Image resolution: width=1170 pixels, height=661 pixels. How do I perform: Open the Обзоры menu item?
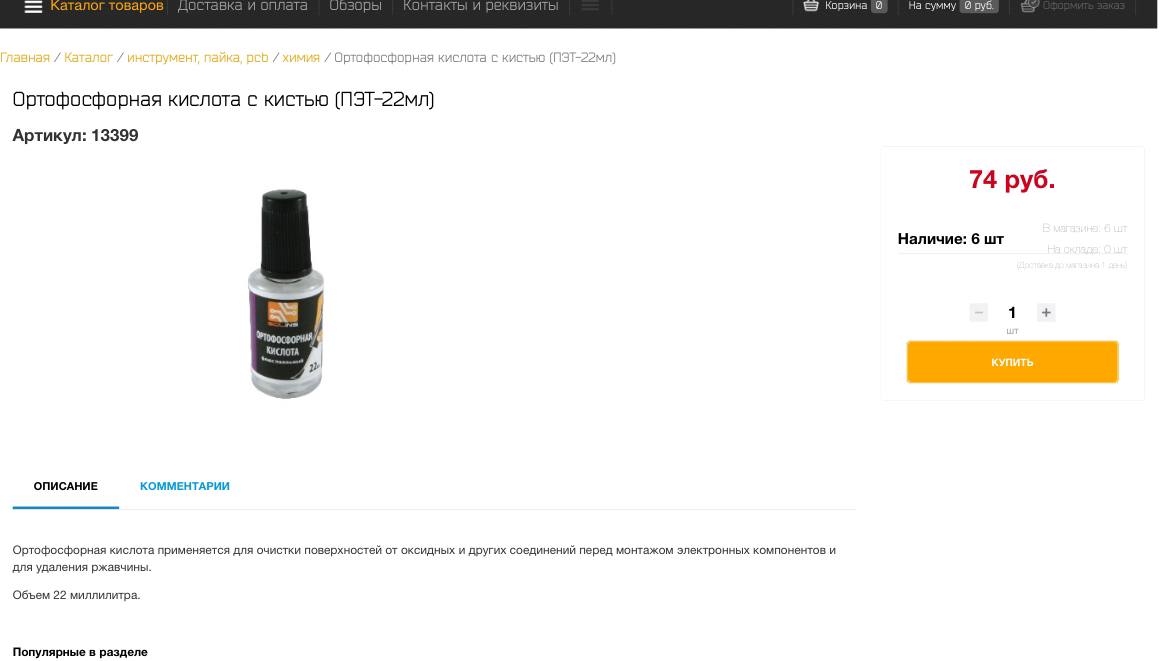tap(355, 6)
